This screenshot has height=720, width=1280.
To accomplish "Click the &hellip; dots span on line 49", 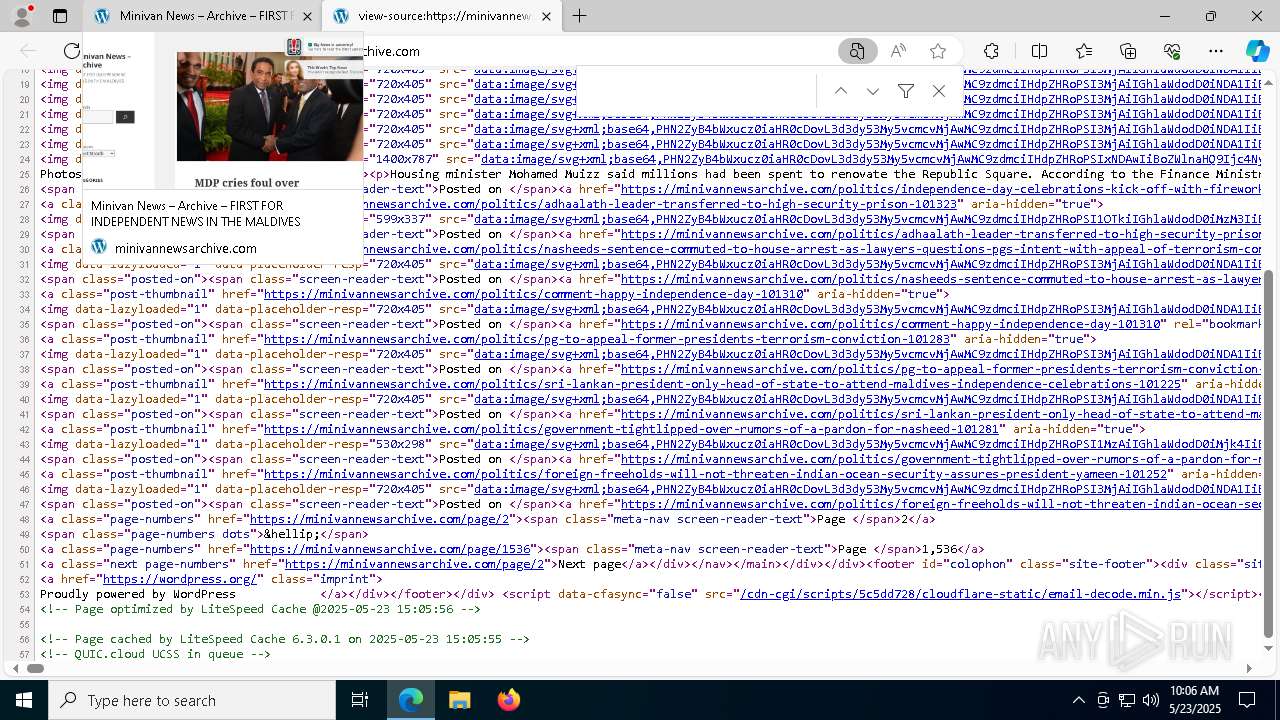I will tap(204, 534).
